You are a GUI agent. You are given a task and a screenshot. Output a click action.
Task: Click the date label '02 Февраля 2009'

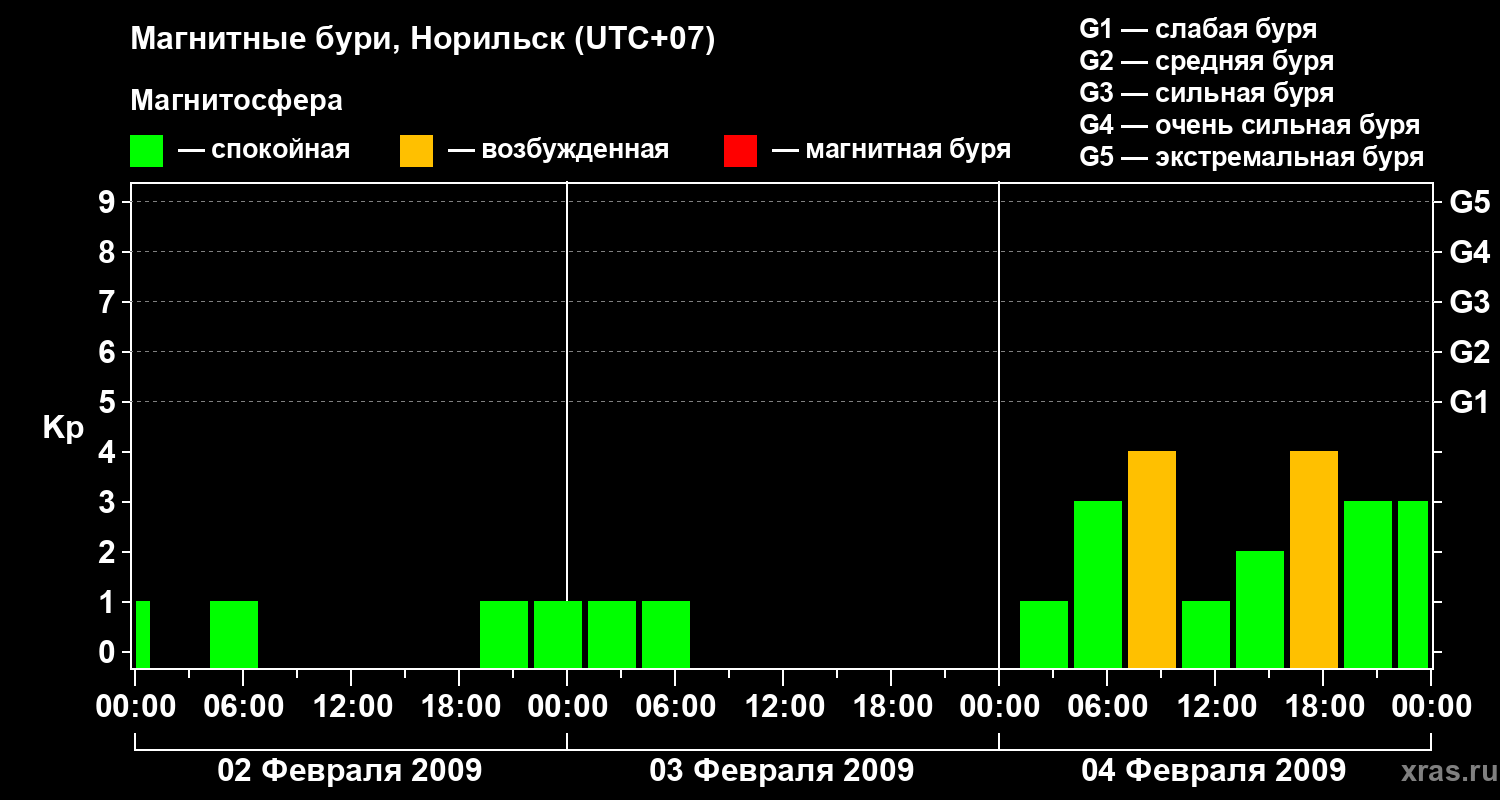(350, 771)
